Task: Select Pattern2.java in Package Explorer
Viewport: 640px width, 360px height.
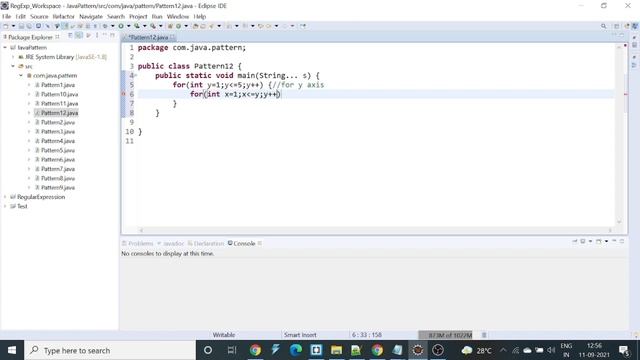Action: pyautogui.click(x=58, y=122)
